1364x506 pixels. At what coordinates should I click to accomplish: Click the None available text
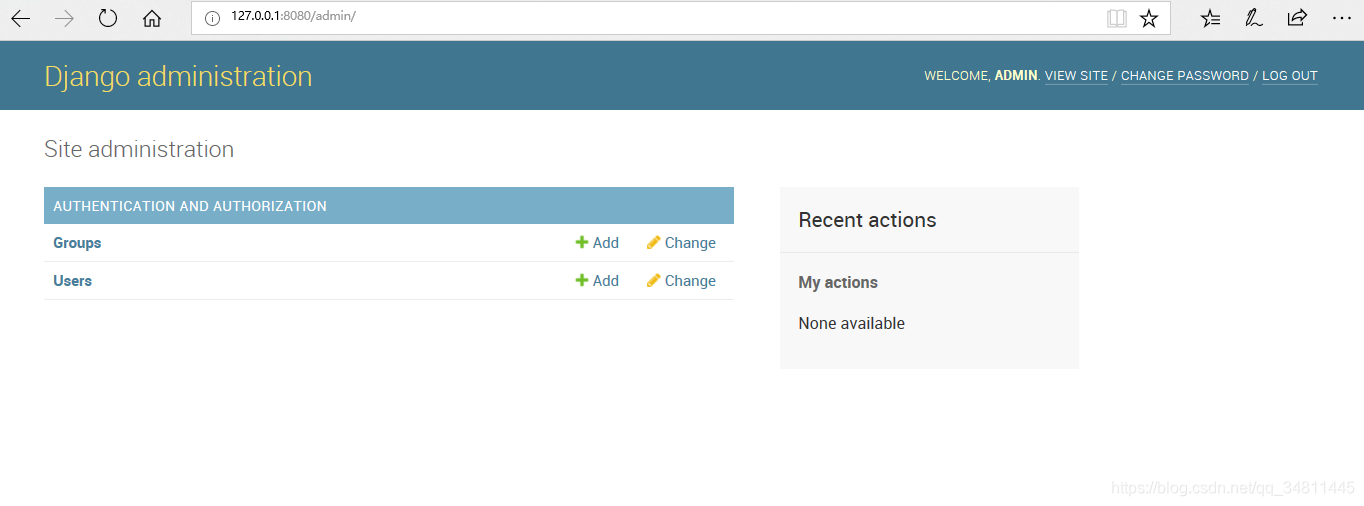tap(851, 323)
